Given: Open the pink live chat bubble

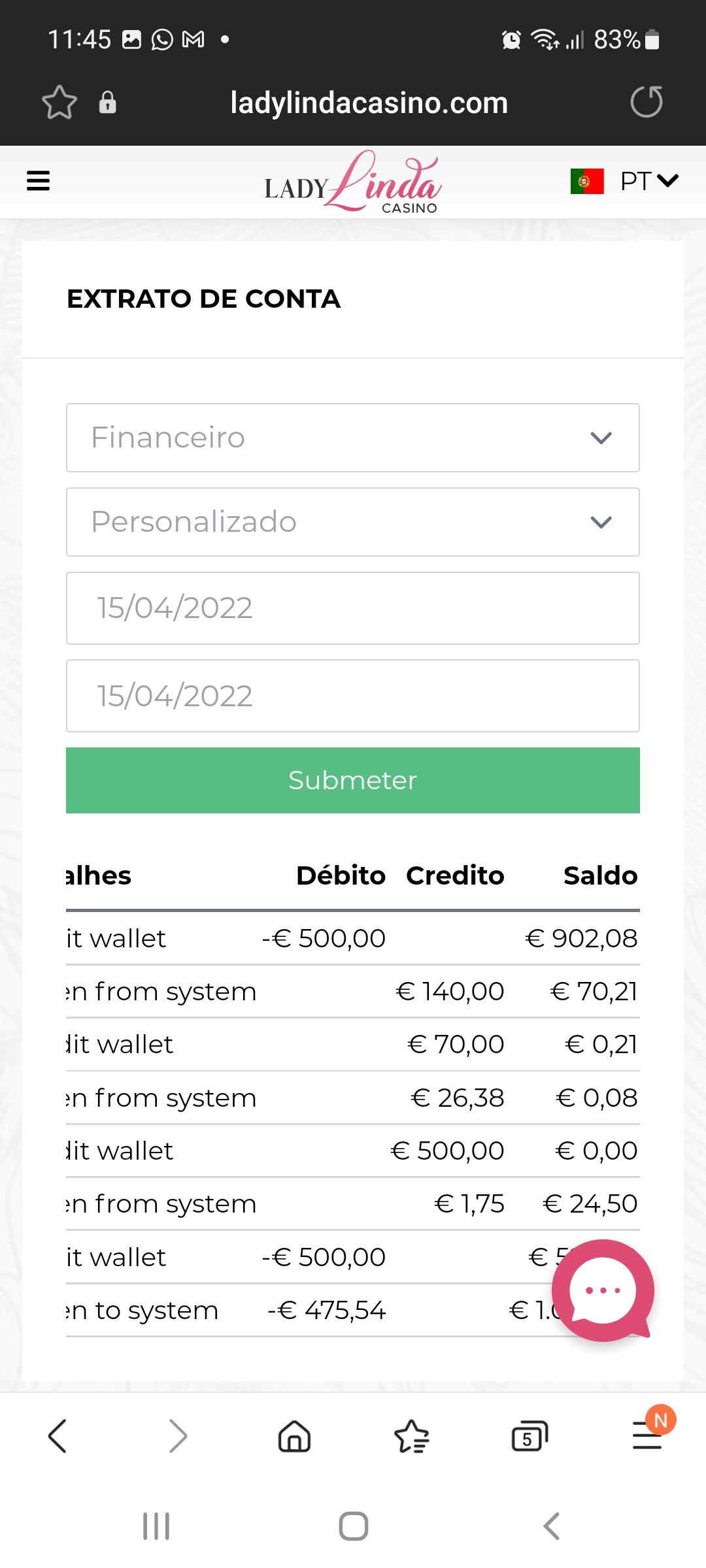Looking at the screenshot, I should tap(602, 1290).
